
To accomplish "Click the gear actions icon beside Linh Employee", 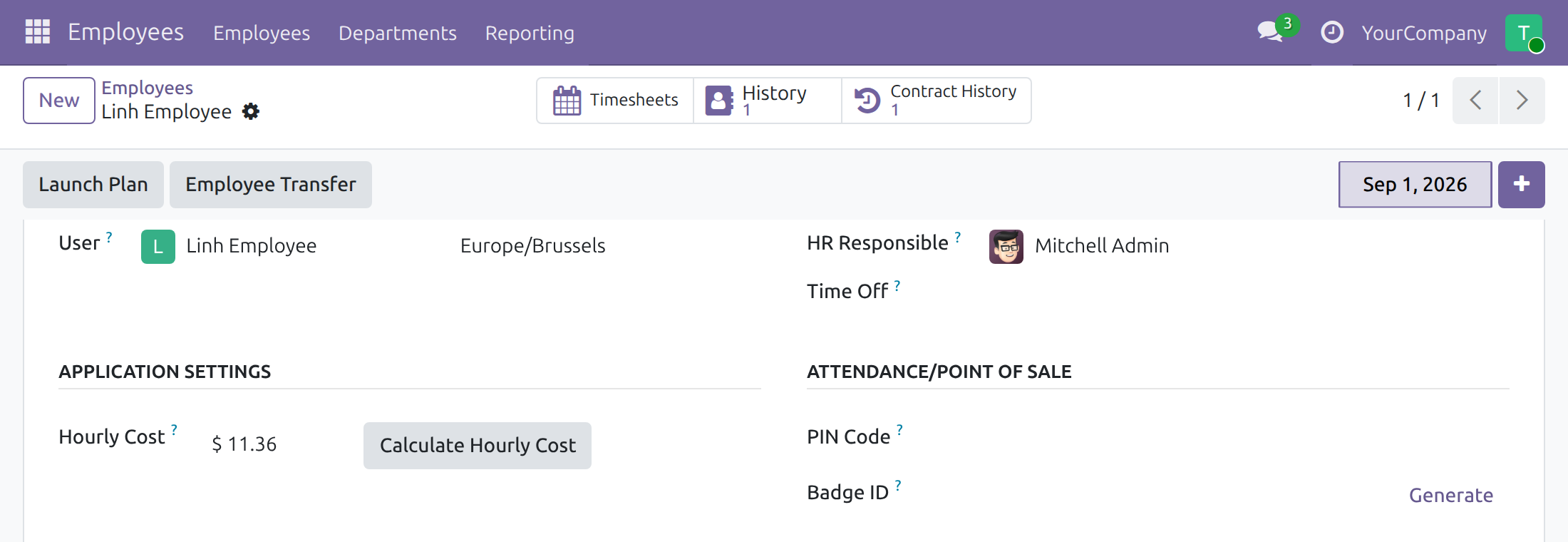I will tap(251, 111).
